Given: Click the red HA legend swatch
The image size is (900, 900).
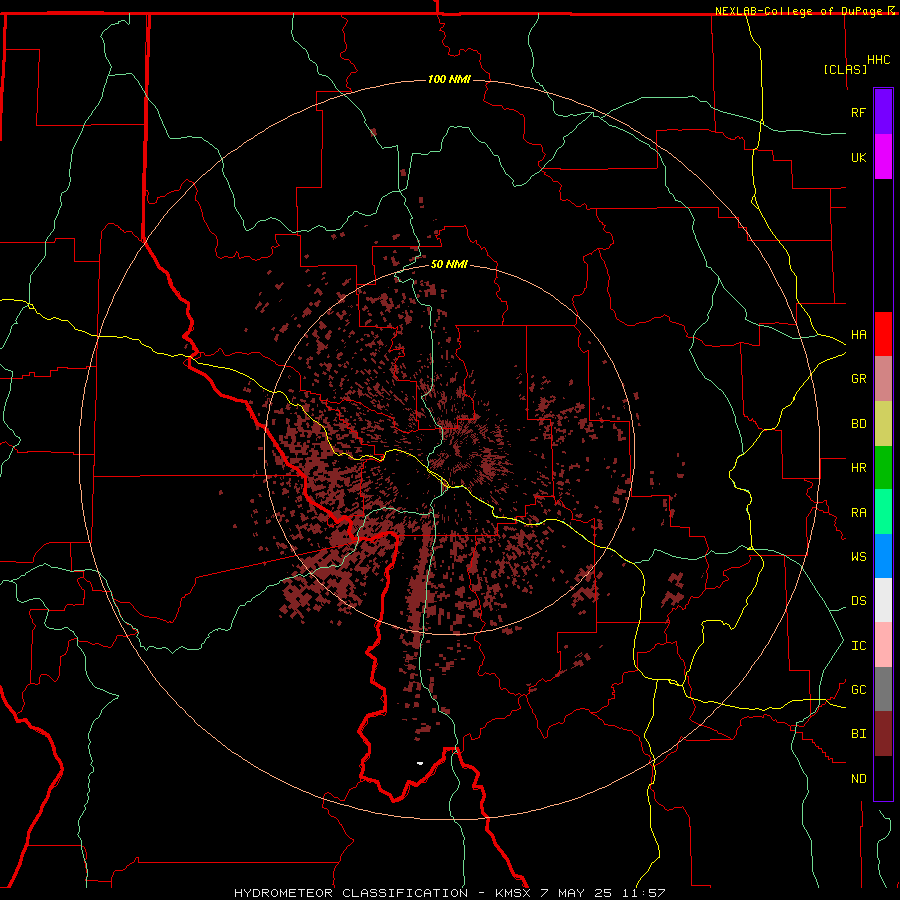Looking at the screenshot, I should click(x=883, y=334).
